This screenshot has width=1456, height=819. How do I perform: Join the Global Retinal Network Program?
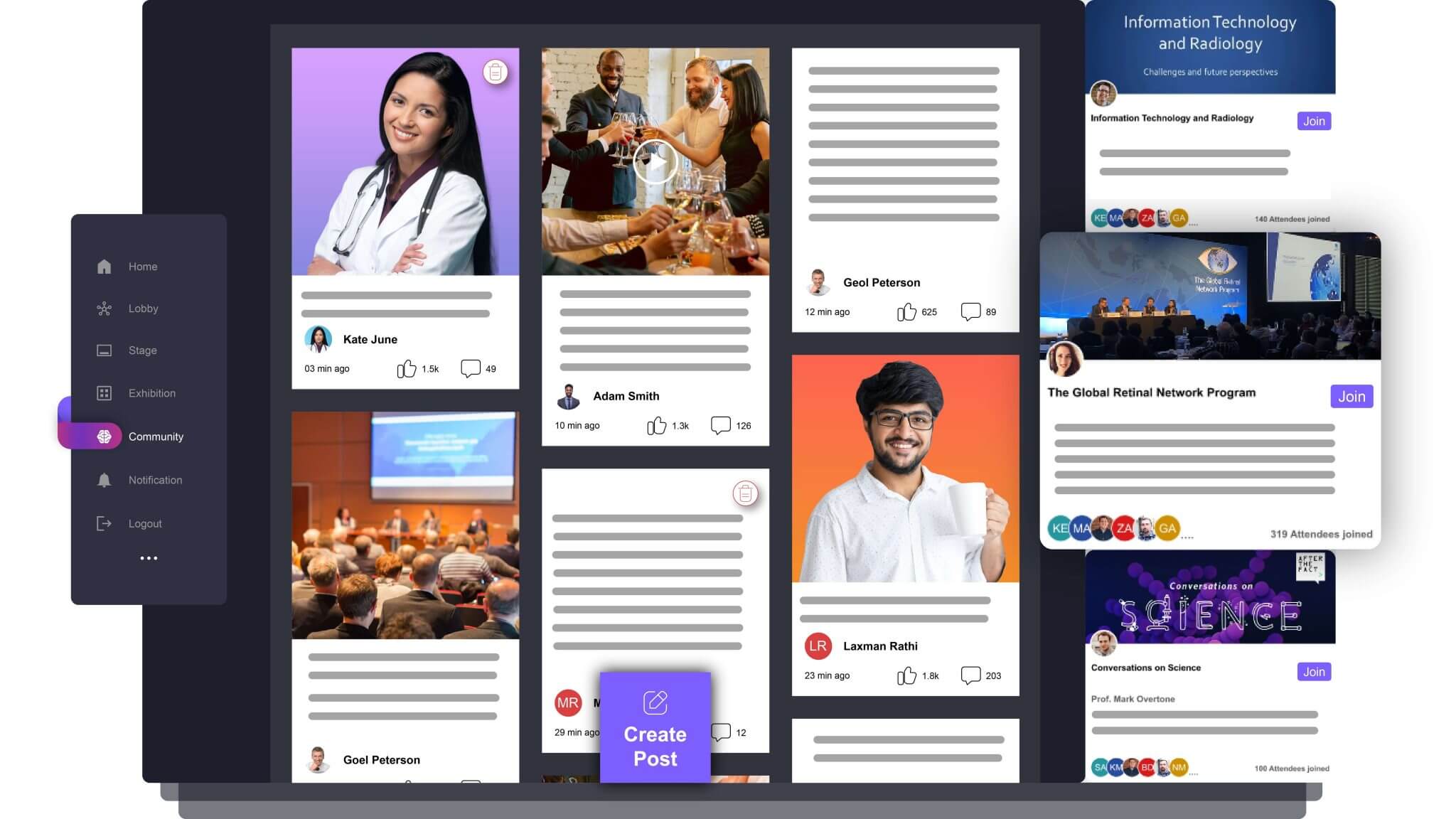[1352, 396]
